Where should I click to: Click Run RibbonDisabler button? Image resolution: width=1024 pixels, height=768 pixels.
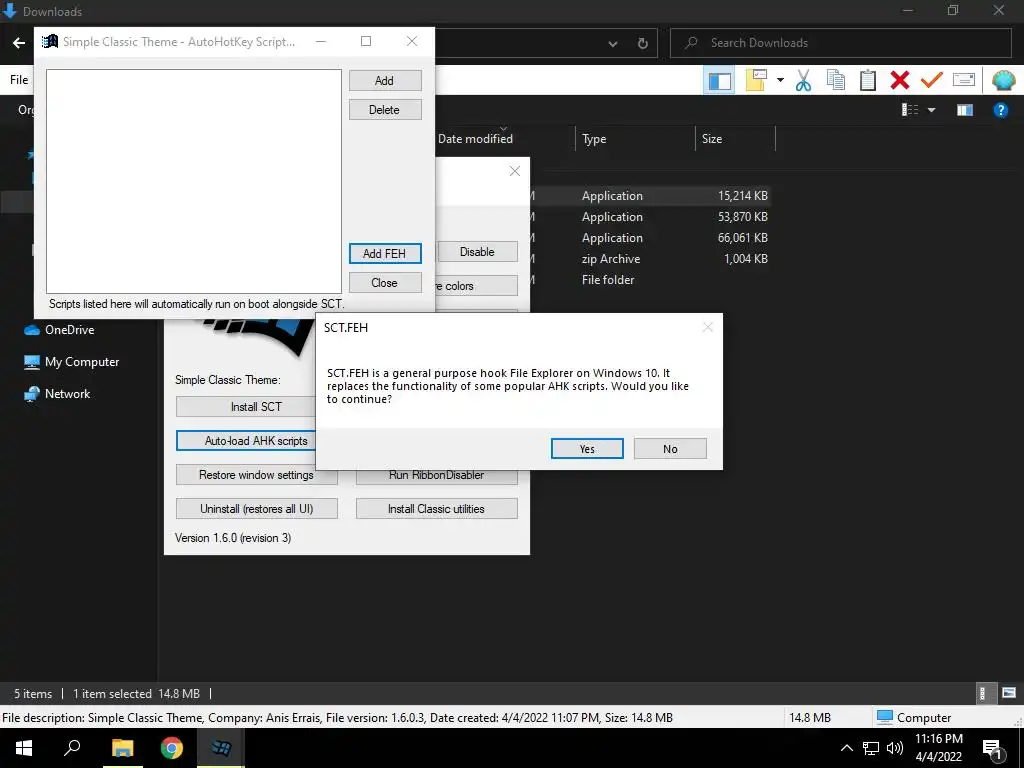coord(436,477)
